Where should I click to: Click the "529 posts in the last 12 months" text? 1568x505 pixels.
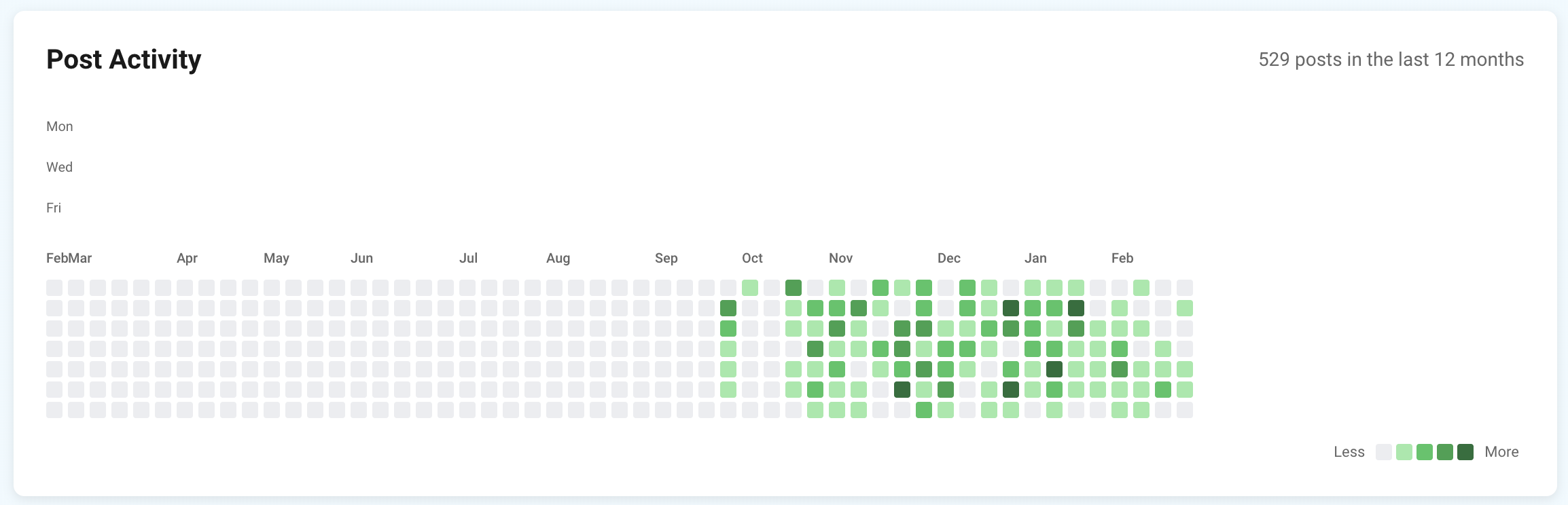[1391, 60]
